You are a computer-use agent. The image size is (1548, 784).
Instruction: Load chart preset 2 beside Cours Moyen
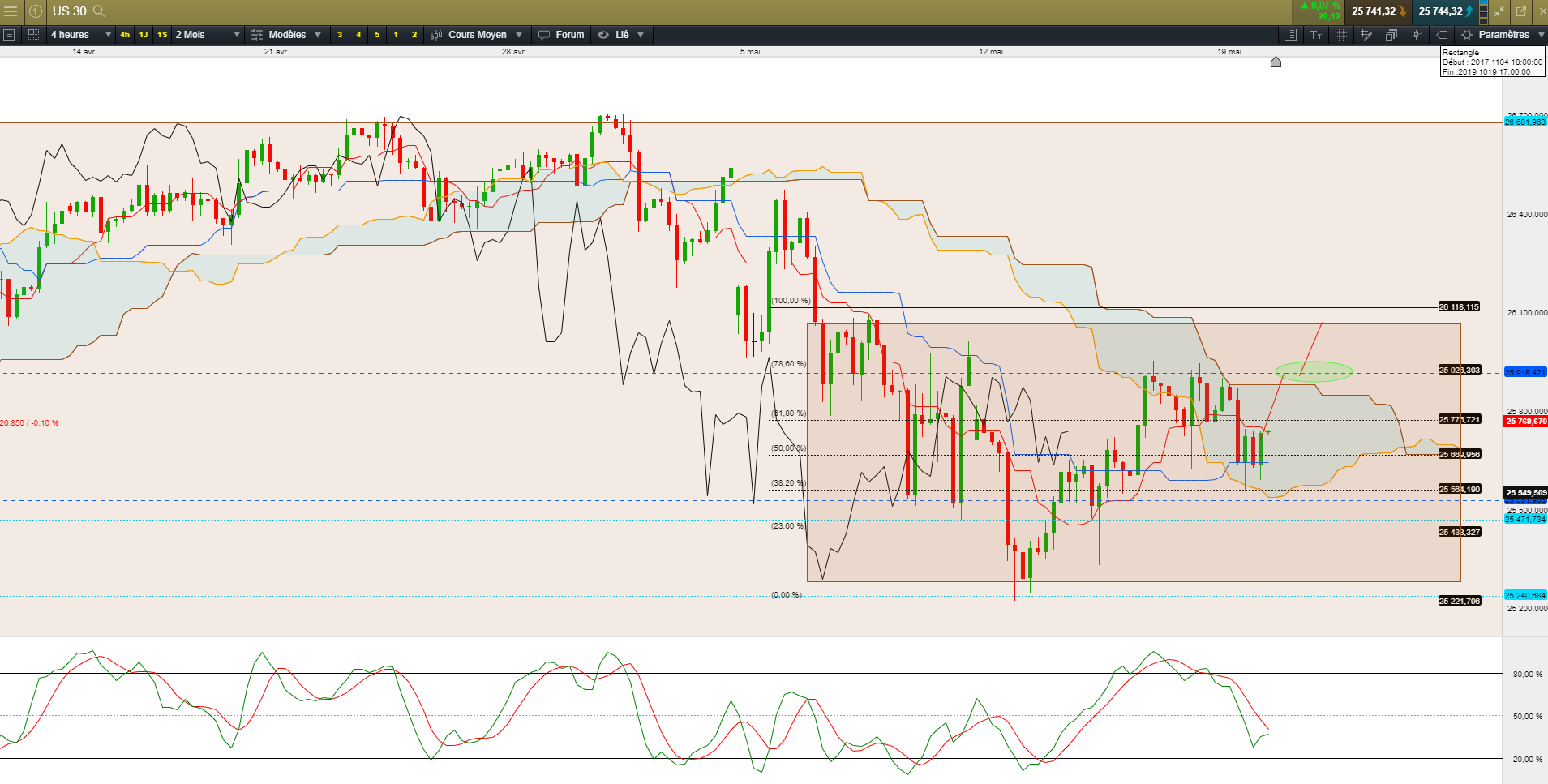pos(414,35)
